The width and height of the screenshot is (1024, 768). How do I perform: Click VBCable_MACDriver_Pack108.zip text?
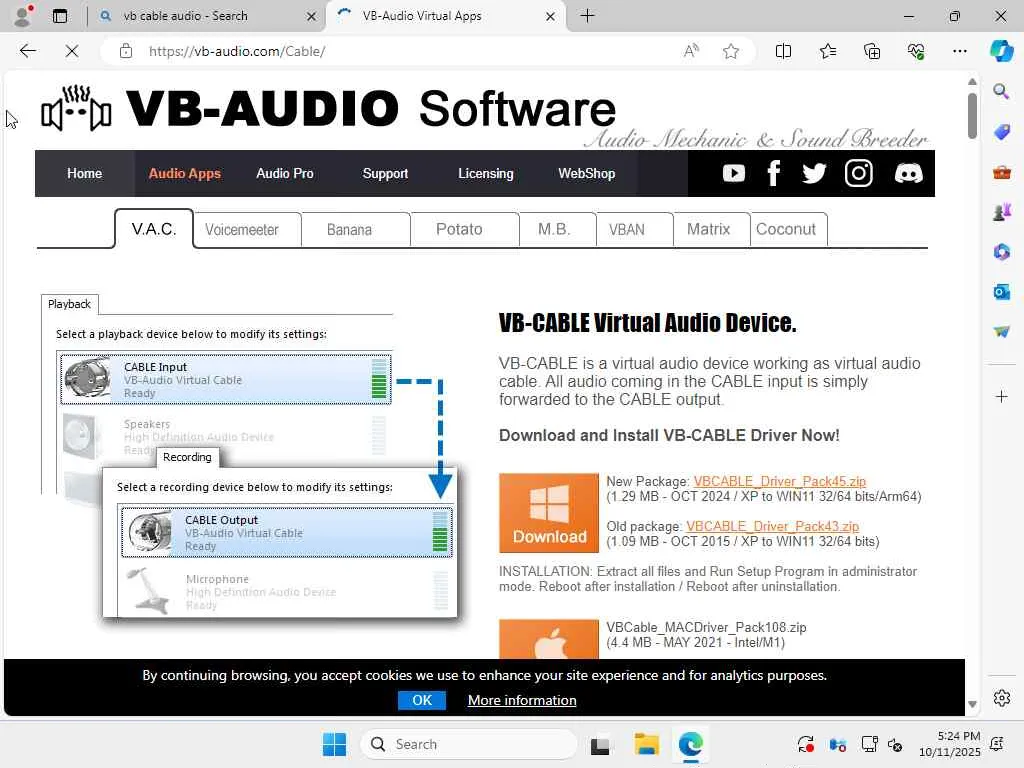point(706,628)
